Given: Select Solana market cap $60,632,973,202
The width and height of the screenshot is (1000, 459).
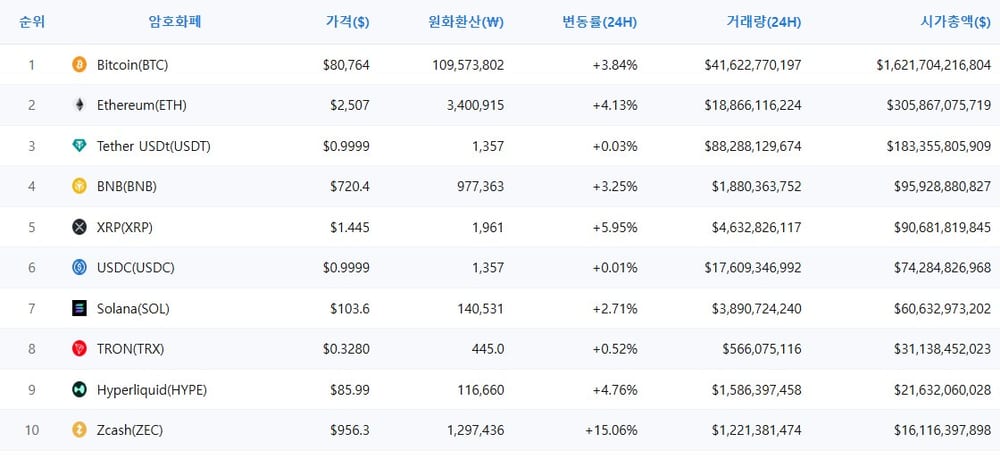Looking at the screenshot, I should (x=942, y=309).
